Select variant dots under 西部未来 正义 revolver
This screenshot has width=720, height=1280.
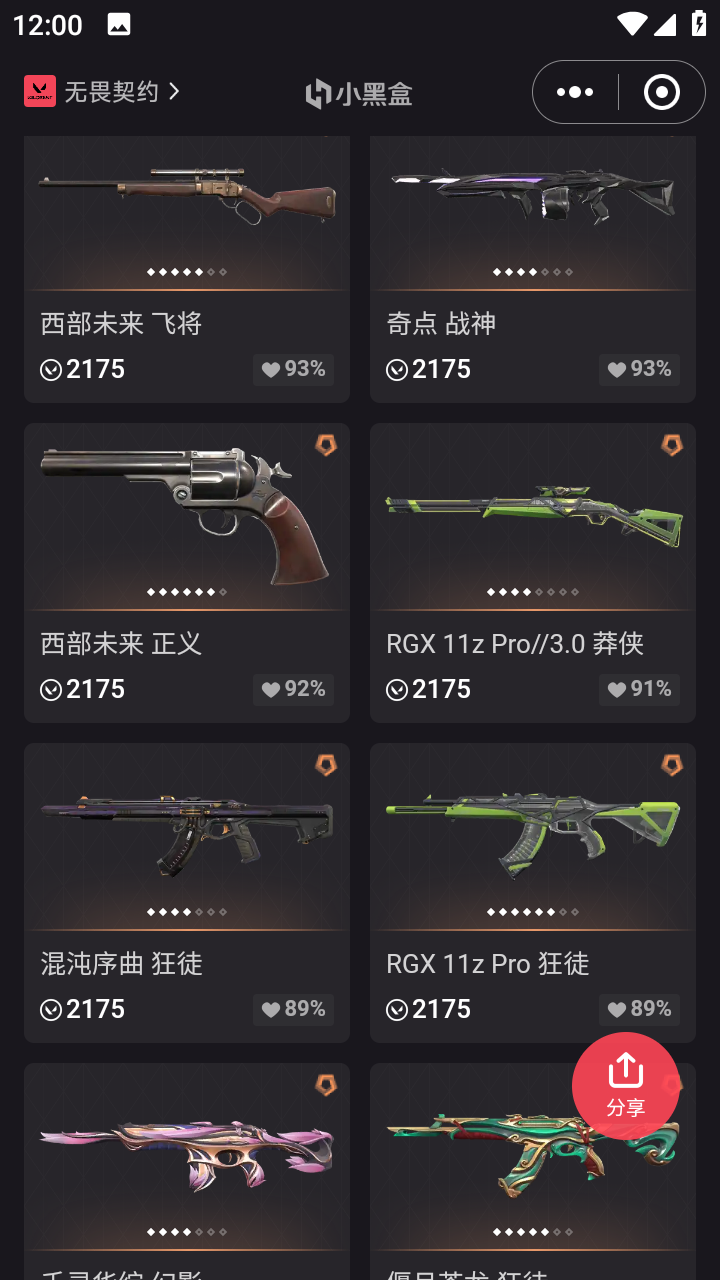187,592
